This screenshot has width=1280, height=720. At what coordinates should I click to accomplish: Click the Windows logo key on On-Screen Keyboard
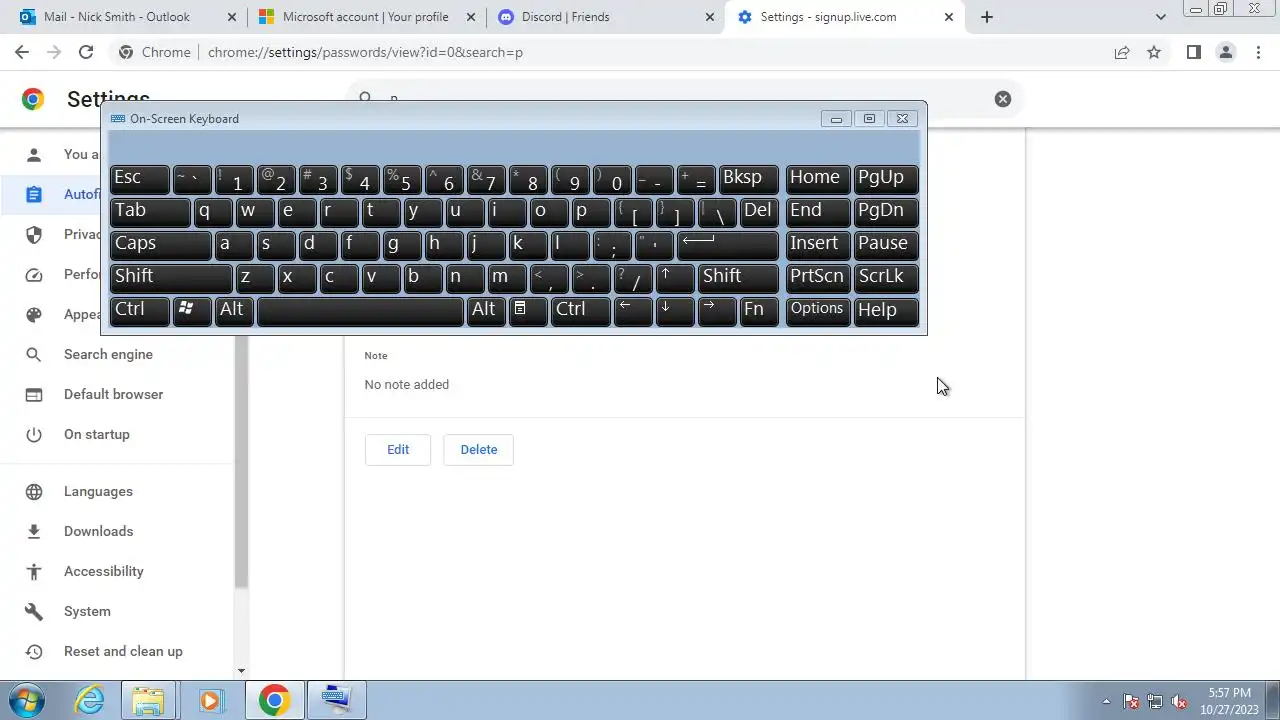click(x=192, y=311)
